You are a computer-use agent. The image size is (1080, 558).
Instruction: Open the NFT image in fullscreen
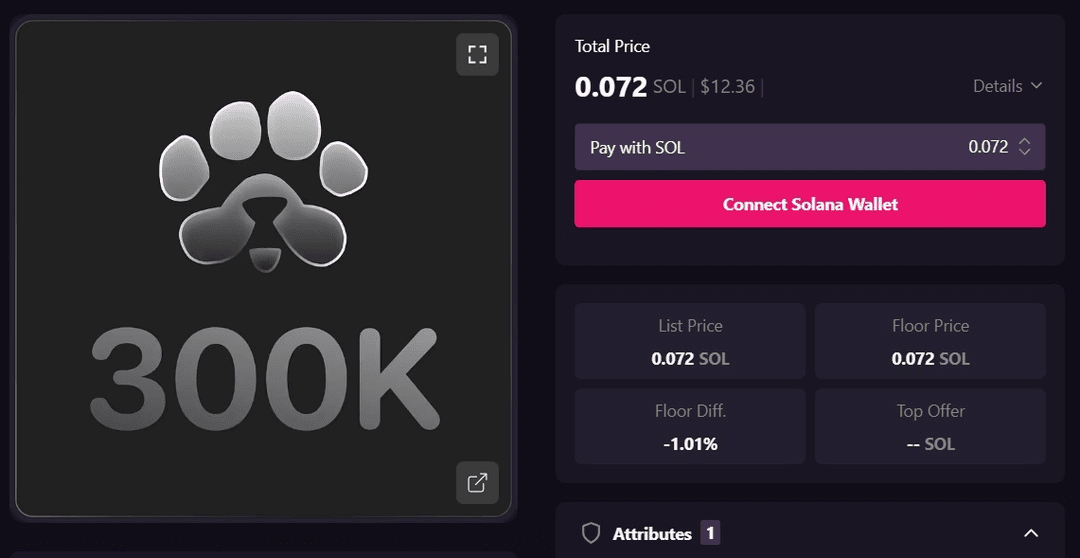[477, 54]
